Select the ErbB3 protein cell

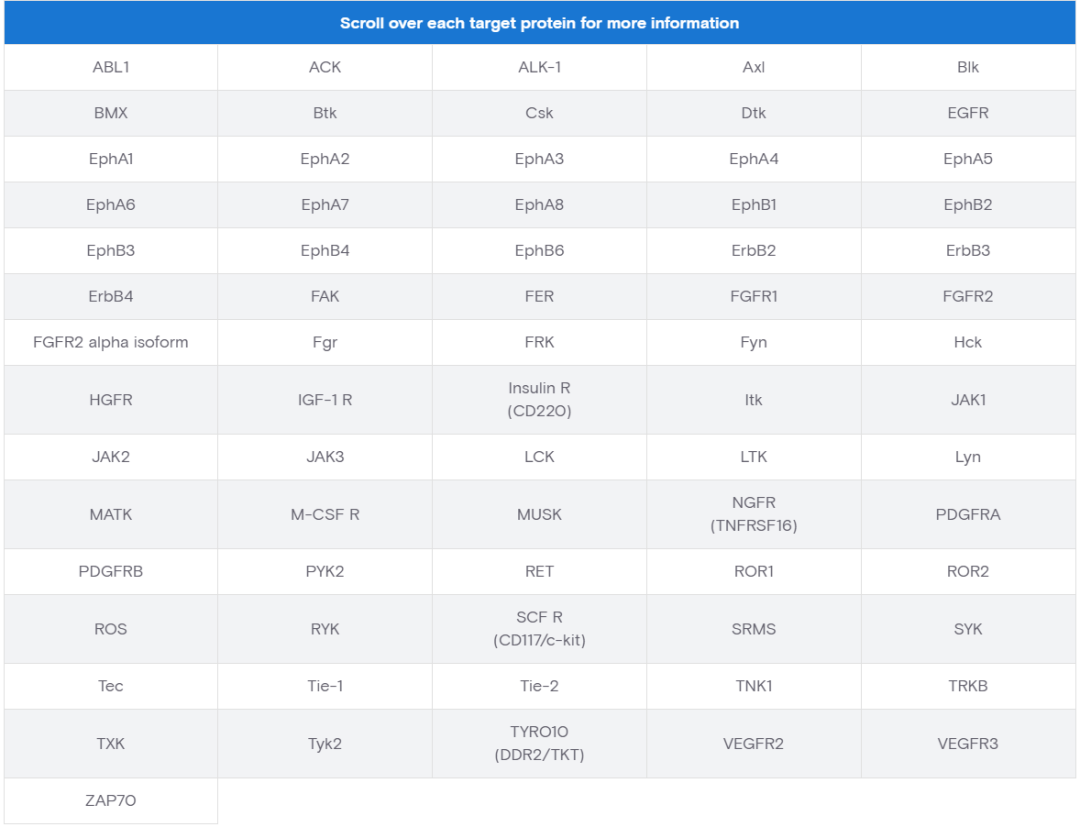(x=968, y=251)
